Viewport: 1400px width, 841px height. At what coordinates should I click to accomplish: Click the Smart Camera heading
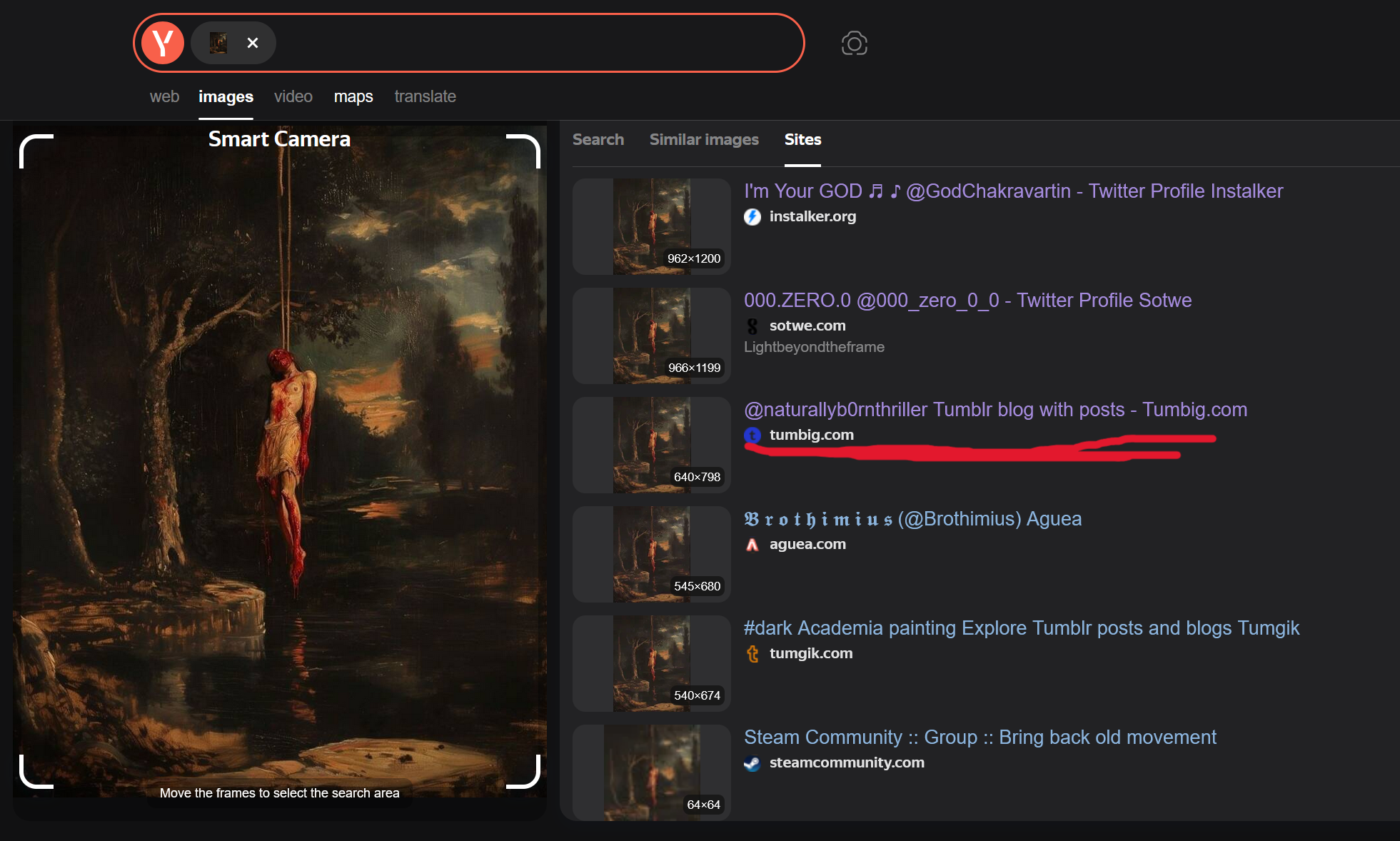pyautogui.click(x=279, y=139)
